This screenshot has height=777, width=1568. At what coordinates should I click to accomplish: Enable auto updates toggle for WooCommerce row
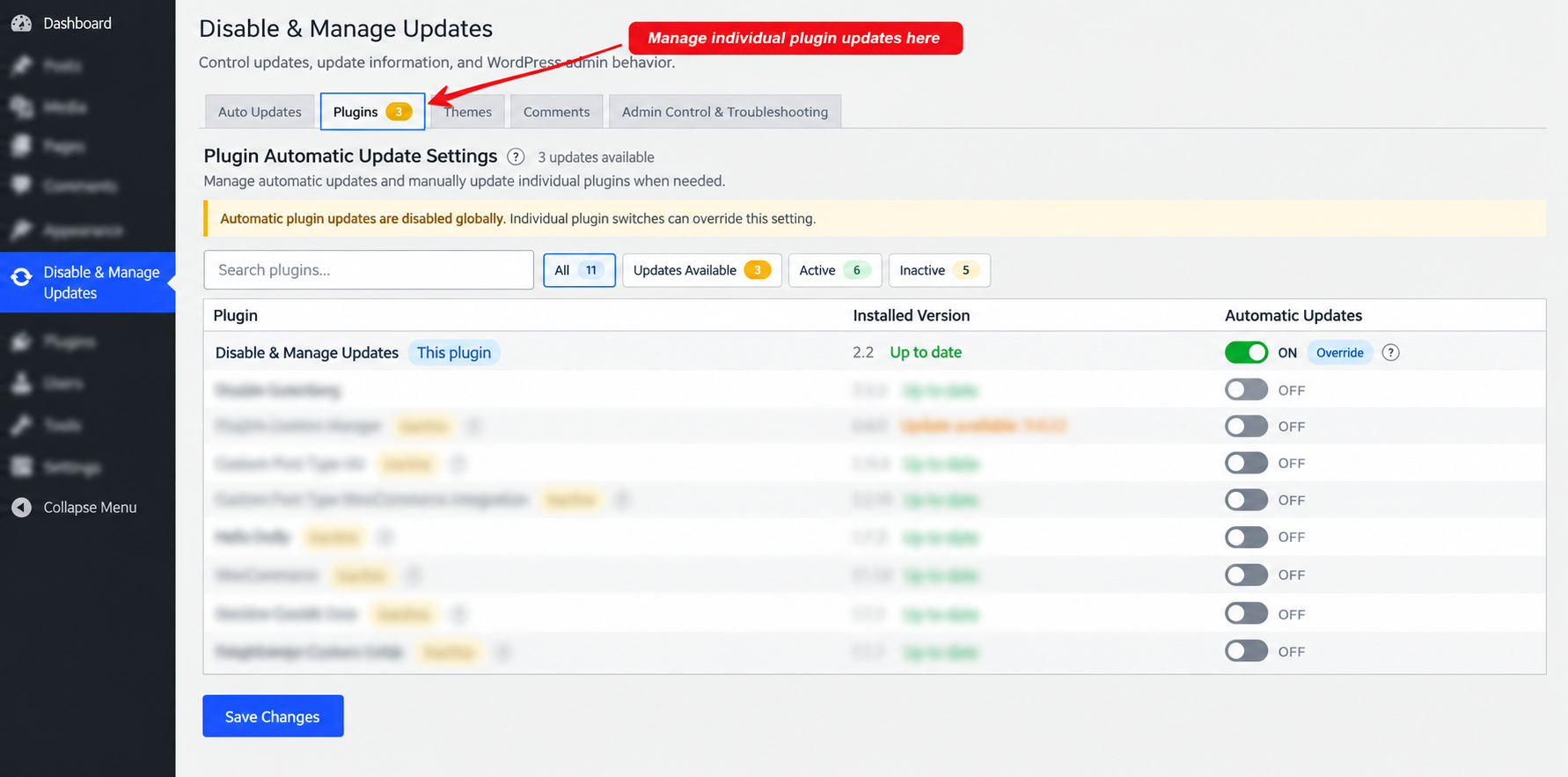tap(1246, 575)
